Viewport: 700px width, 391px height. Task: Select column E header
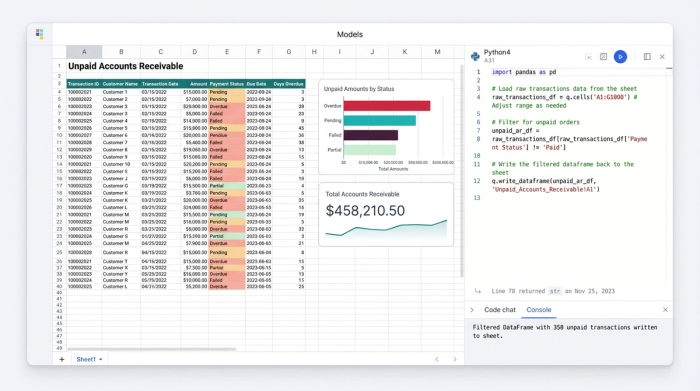pos(227,52)
